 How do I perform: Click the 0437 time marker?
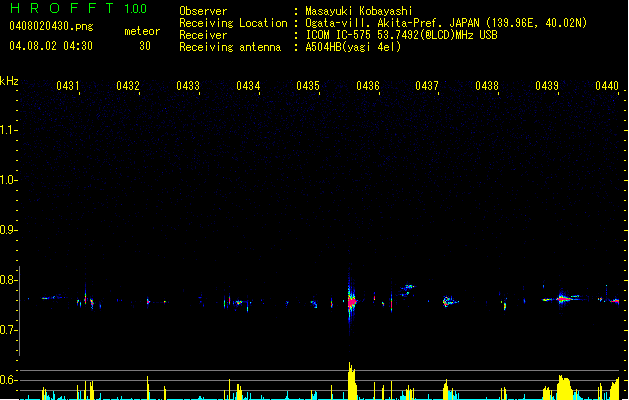pyautogui.click(x=427, y=86)
